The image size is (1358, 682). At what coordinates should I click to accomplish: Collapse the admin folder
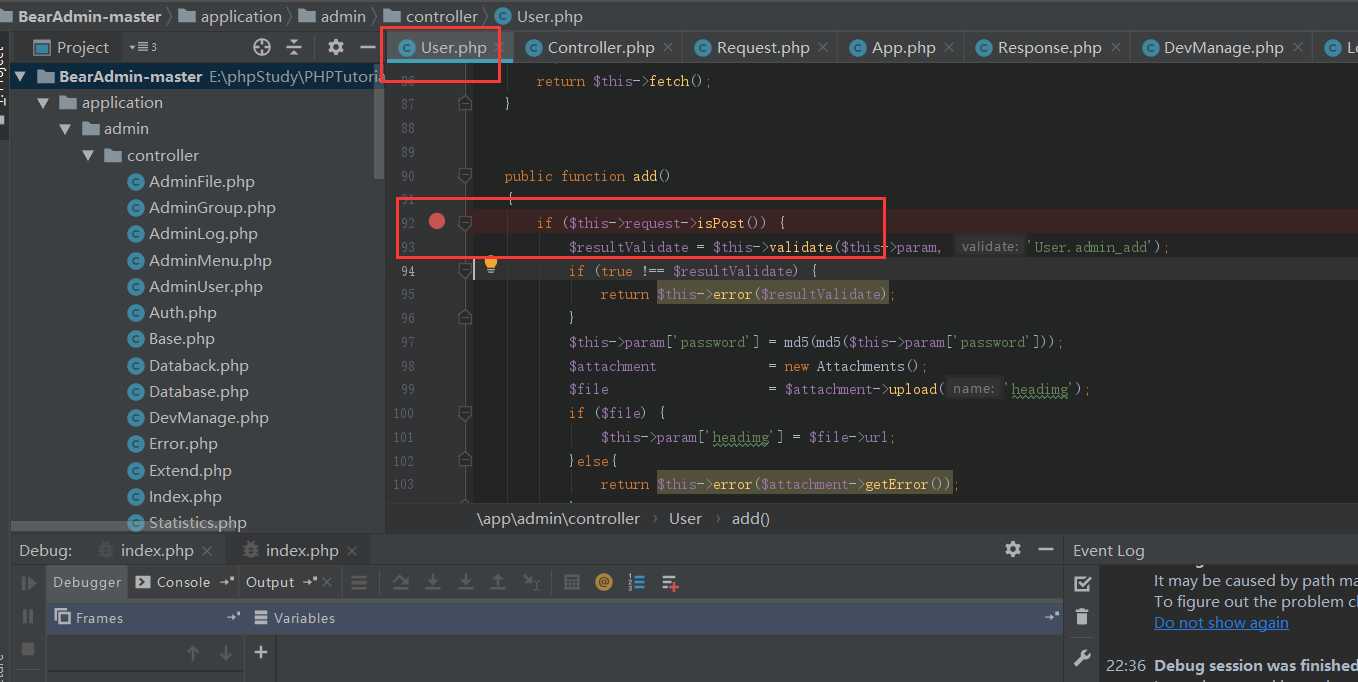point(65,129)
